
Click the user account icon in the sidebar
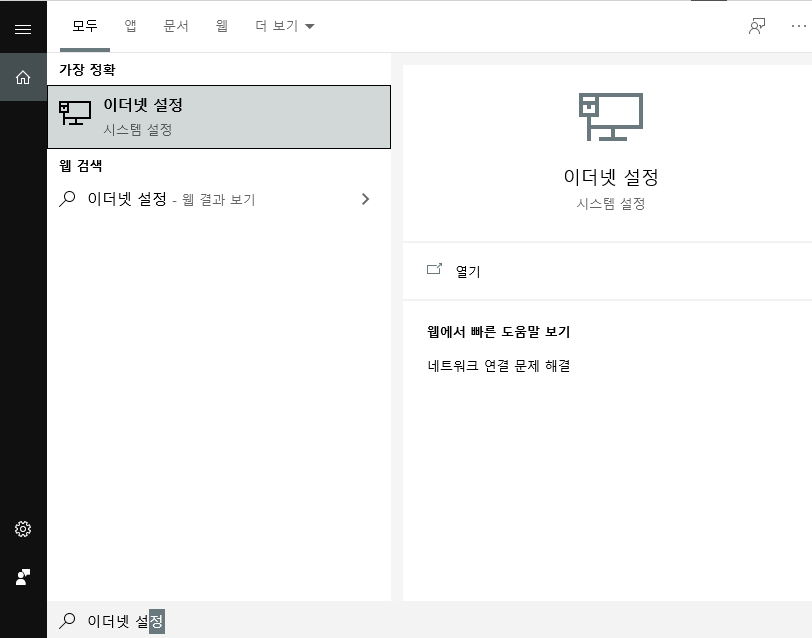23,577
